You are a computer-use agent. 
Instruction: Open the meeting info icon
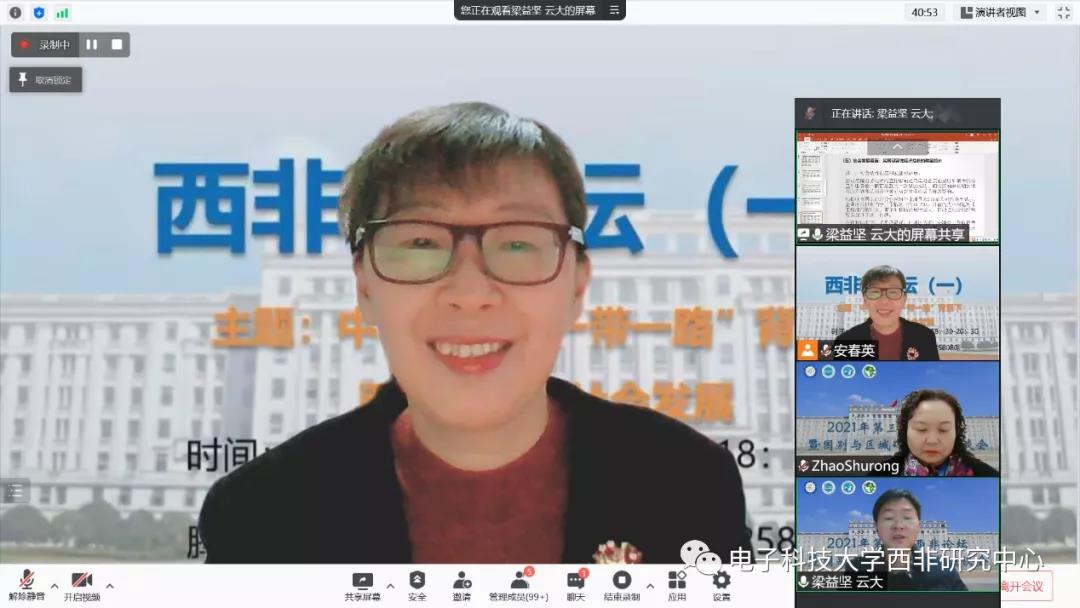coord(15,12)
